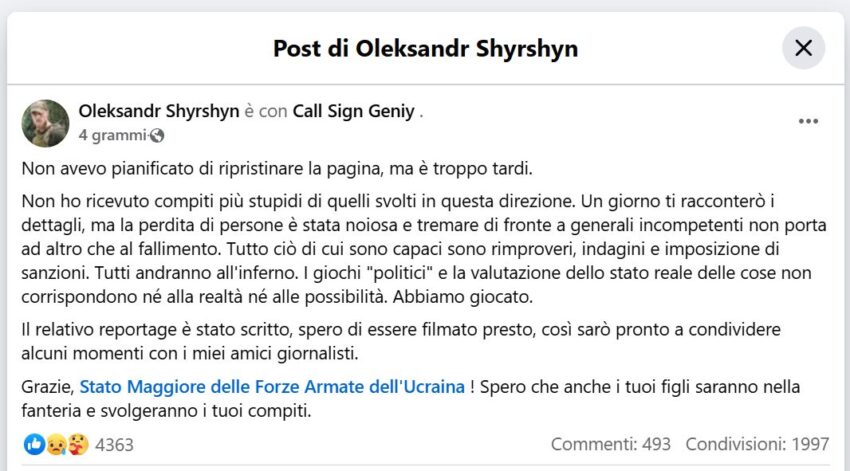Close the post dialog with X

(x=803, y=48)
